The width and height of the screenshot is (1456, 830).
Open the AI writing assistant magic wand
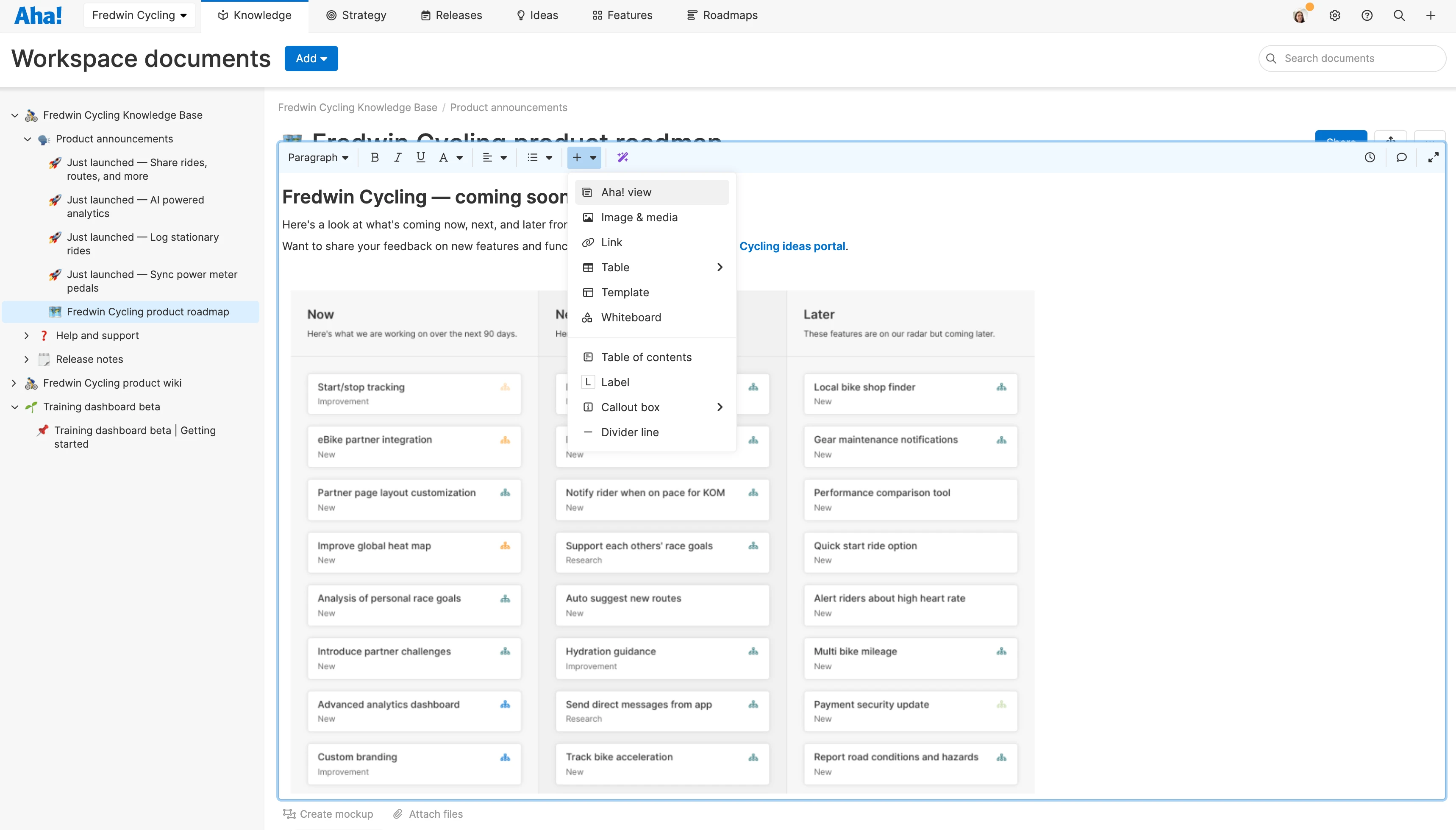coord(622,157)
